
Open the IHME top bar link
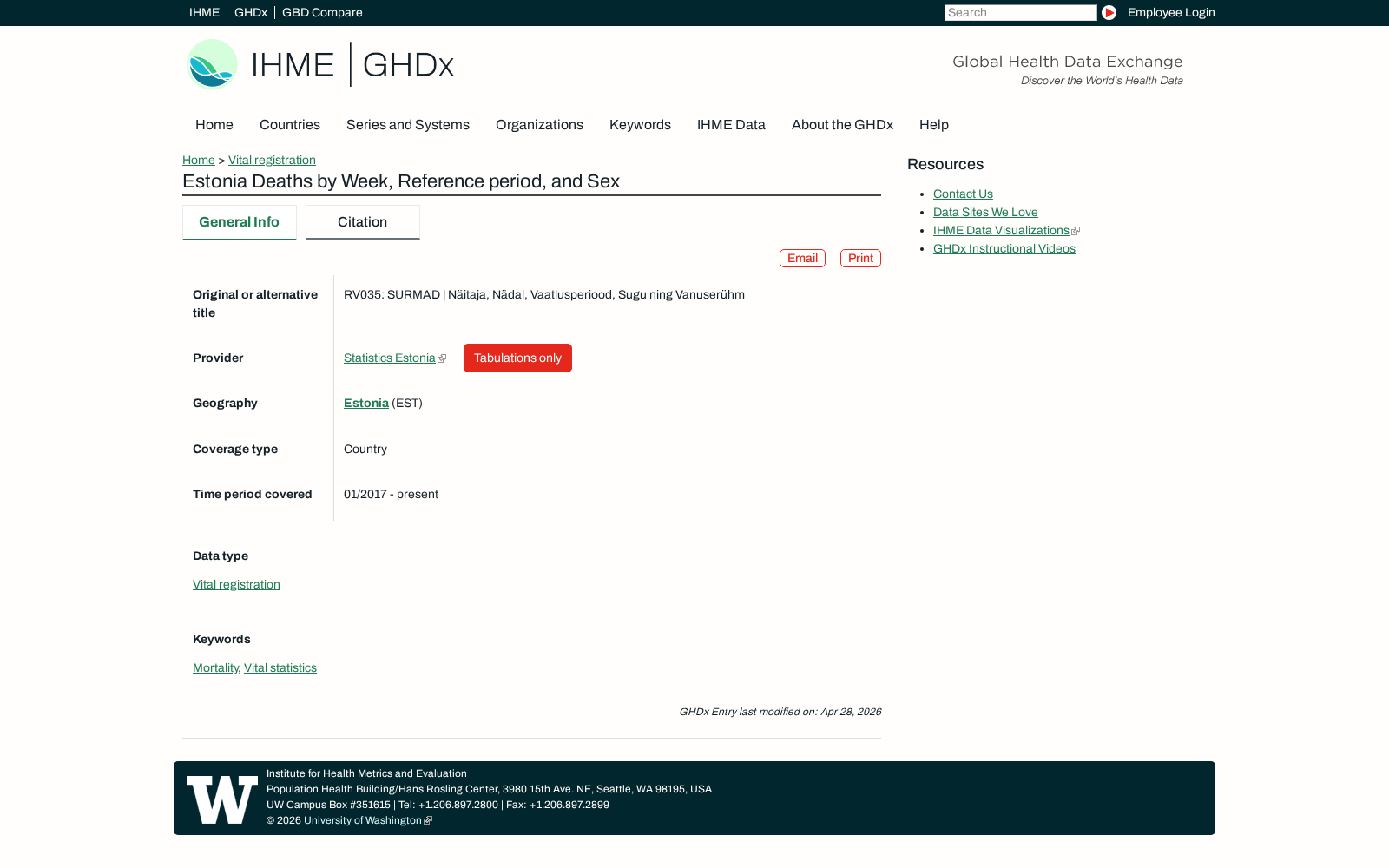click(204, 12)
